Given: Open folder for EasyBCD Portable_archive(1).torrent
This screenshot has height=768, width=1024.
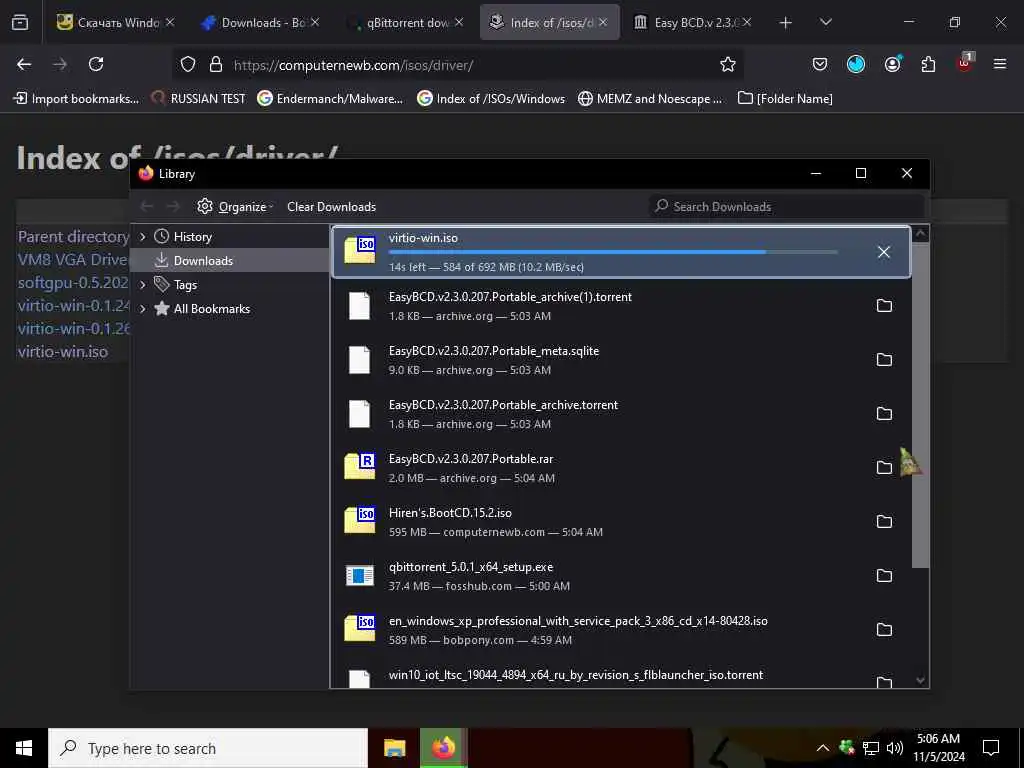Looking at the screenshot, I should tap(884, 306).
